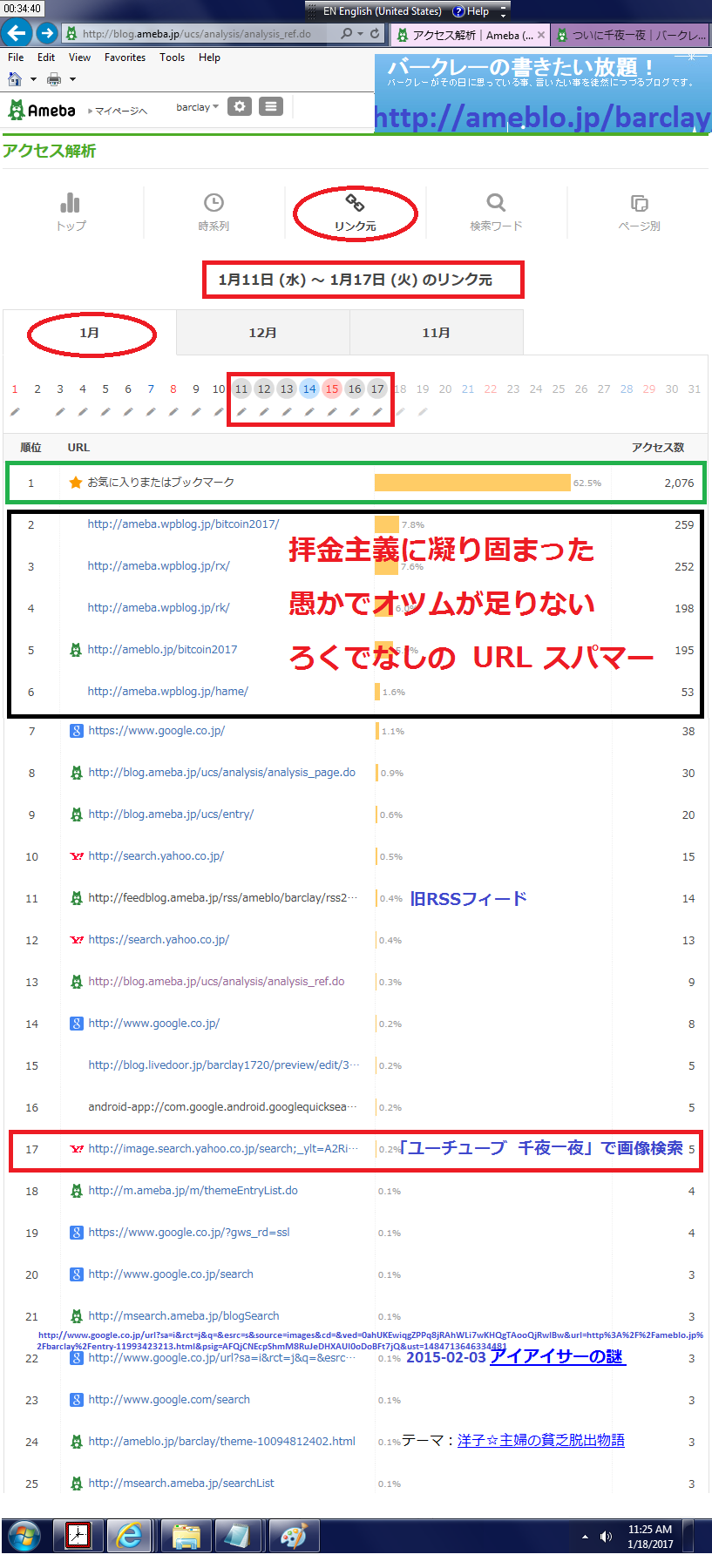Click the Internet Explorer taskbar icon
The height and width of the screenshot is (1568, 712).
130,1536
